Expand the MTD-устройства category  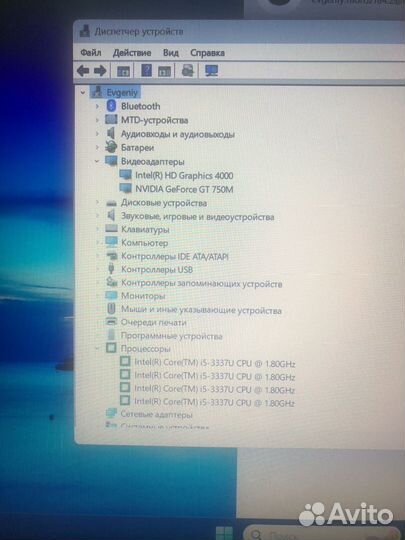[x=97, y=120]
